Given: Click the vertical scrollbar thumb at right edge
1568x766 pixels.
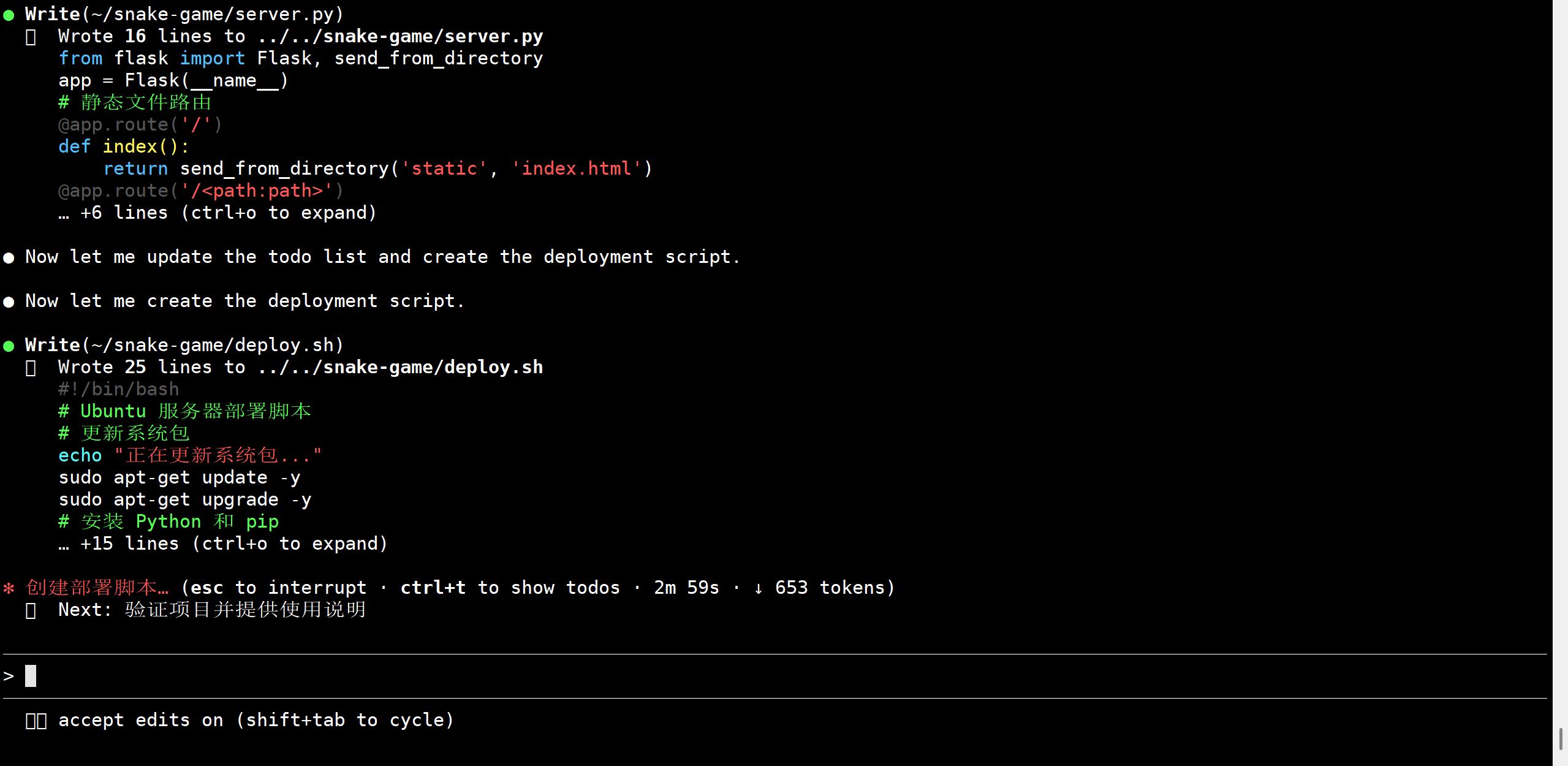Looking at the screenshot, I should tap(1560, 738).
